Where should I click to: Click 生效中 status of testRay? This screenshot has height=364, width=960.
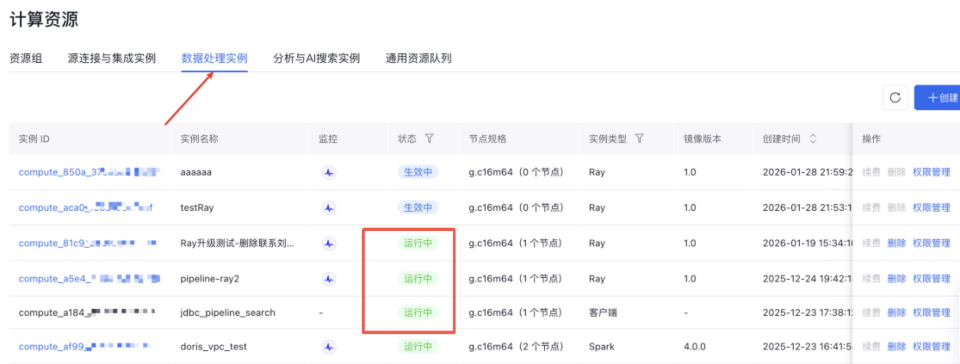418,208
